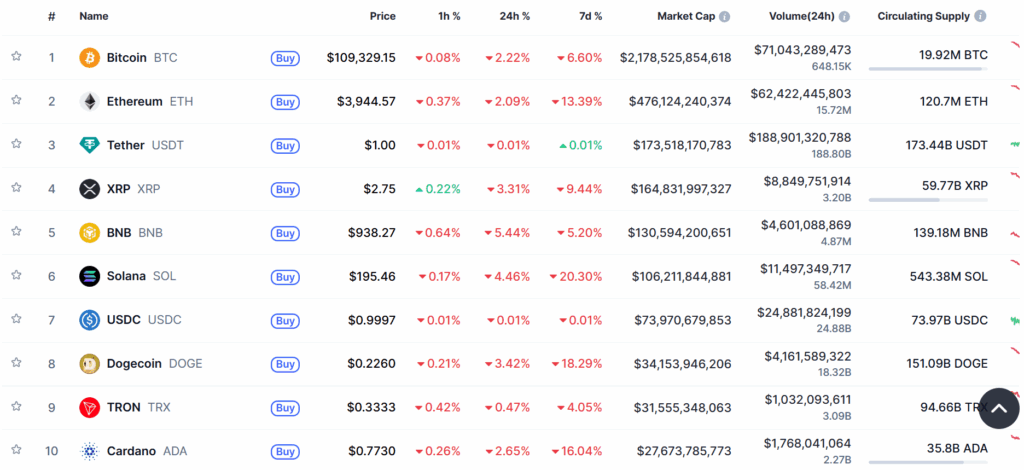Click the scroll-to-top arrow button
This screenshot has height=470, width=1024.
coord(999,409)
